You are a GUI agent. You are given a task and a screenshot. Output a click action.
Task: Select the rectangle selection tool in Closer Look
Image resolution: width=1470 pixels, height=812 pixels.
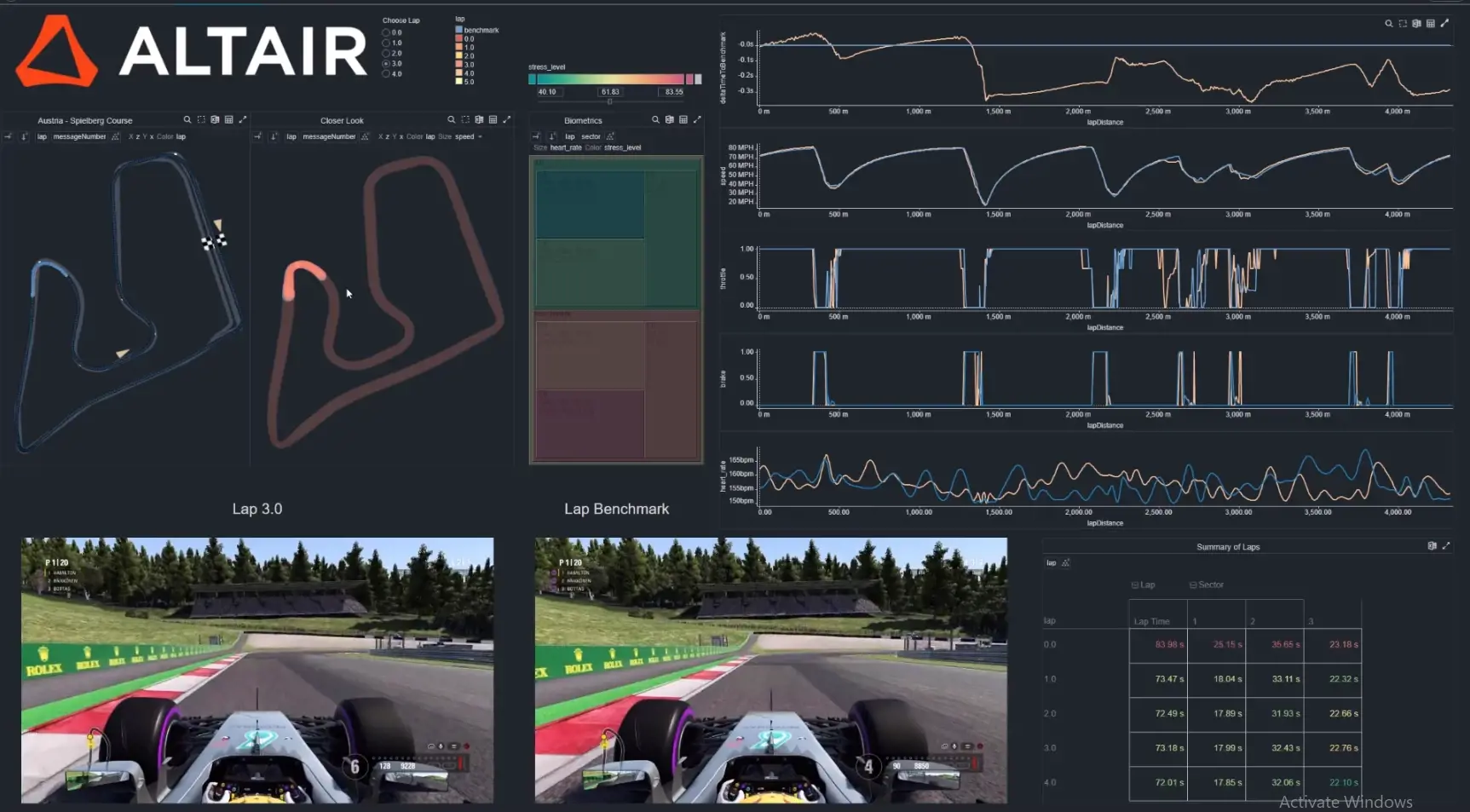[464, 119]
